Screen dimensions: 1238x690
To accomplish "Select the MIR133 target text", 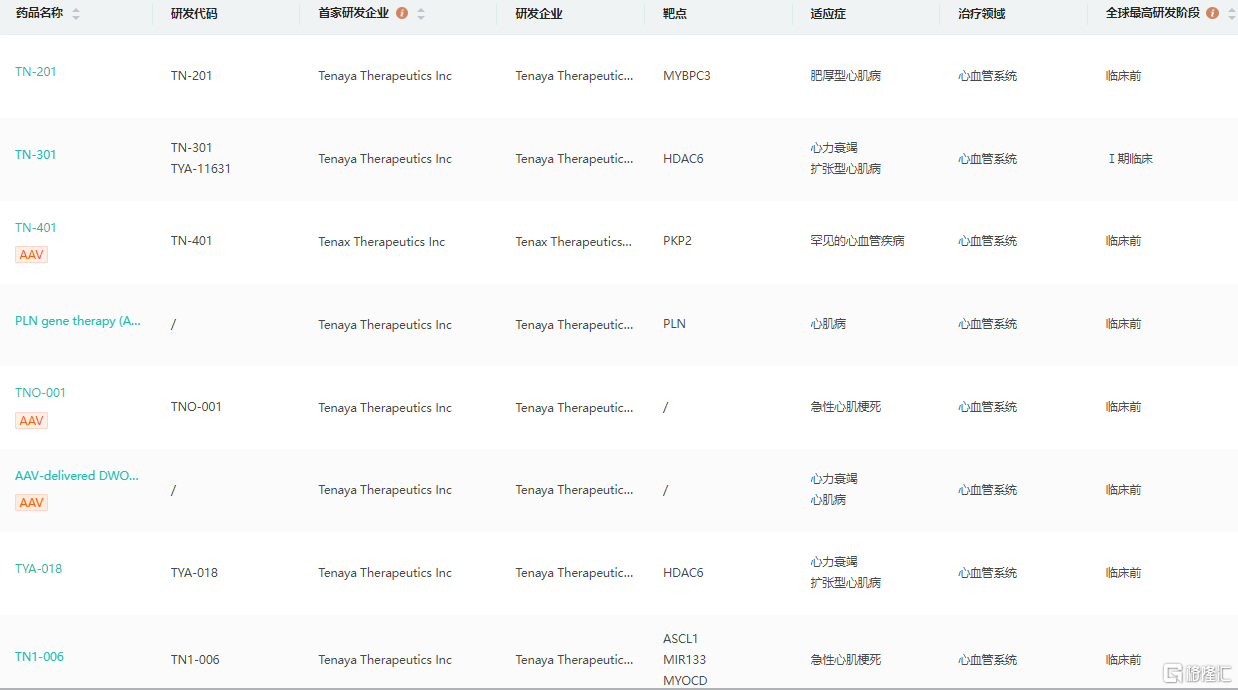I will [684, 660].
